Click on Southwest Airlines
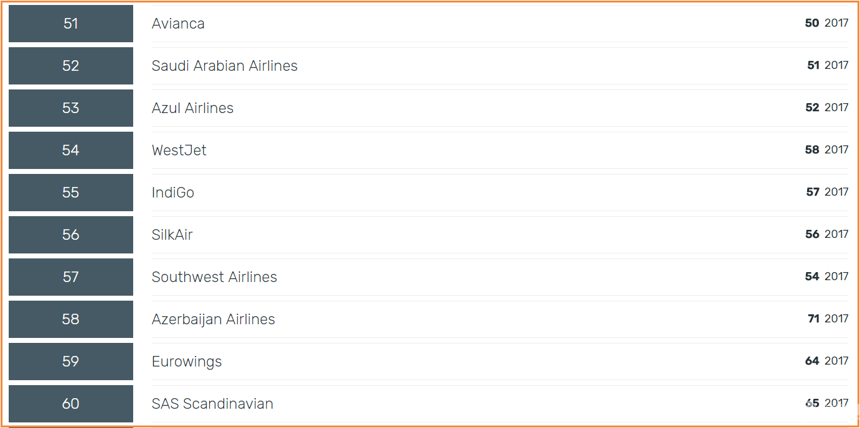The image size is (860, 428). point(214,277)
